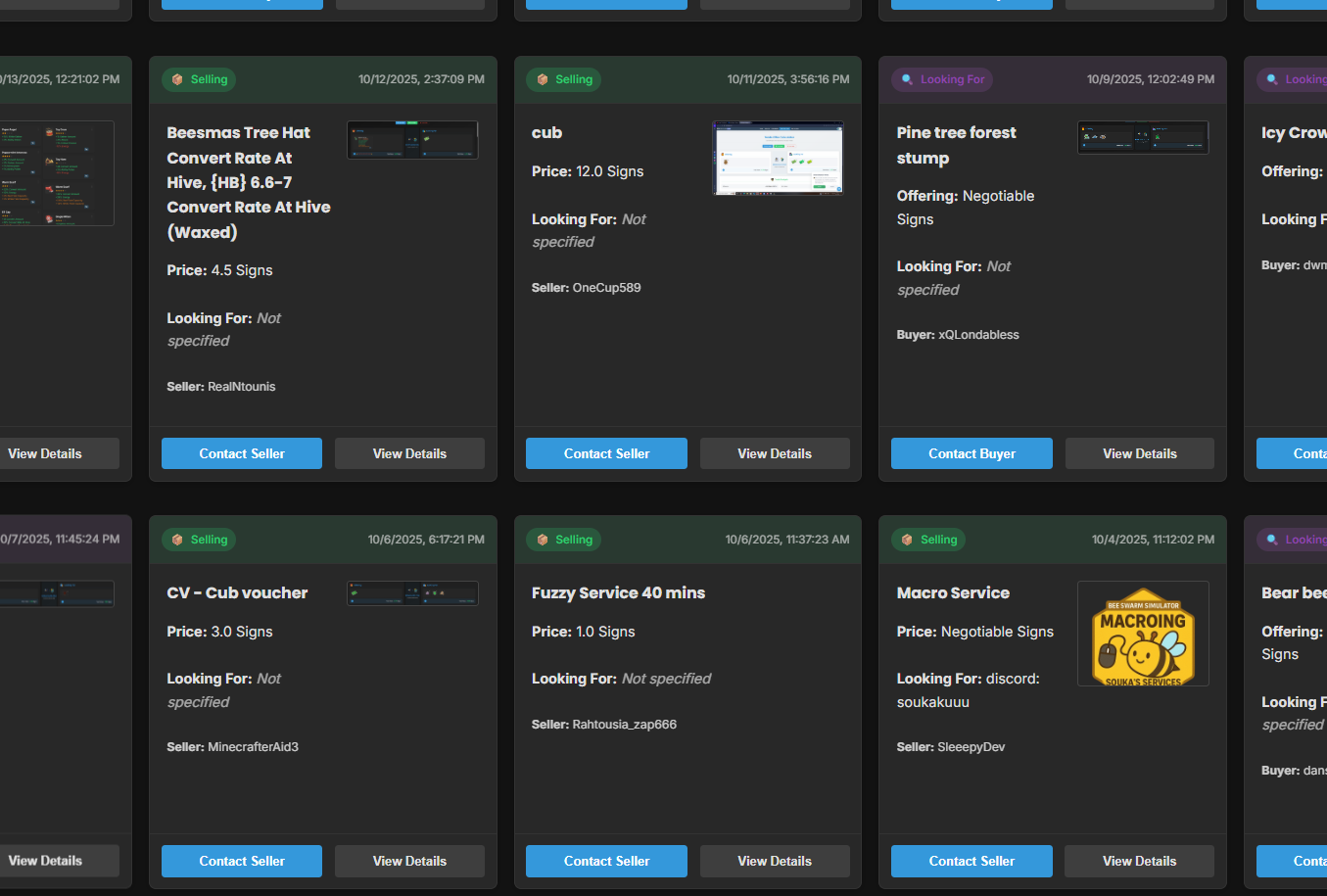Contact the seller of Macro Service
Image resolution: width=1327 pixels, height=896 pixels.
pos(971,861)
